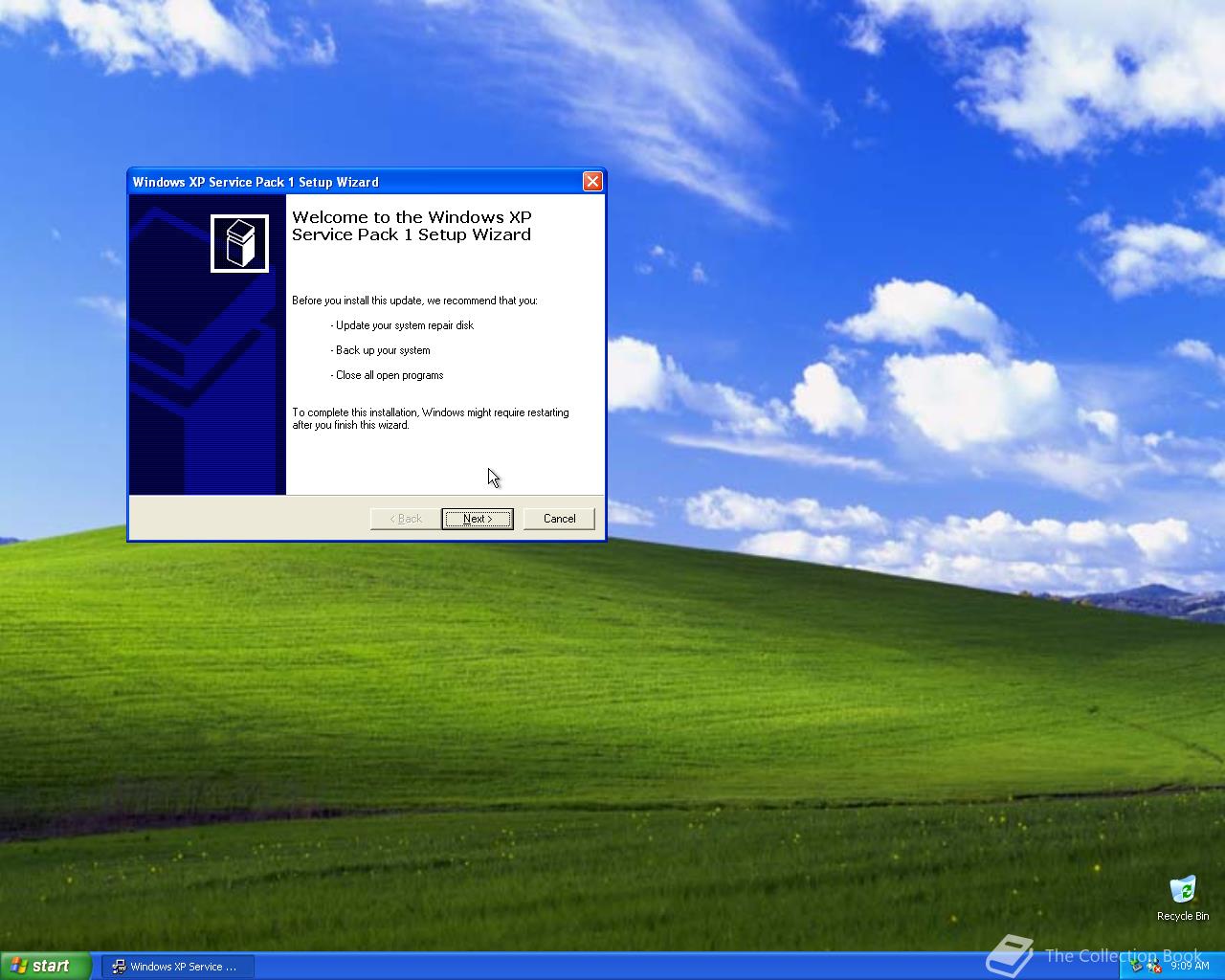Click the MSN Messenger tray icon

click(1154, 967)
